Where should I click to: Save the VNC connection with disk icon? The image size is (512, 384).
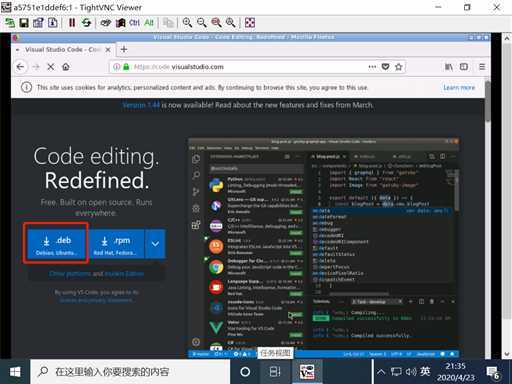point(24,23)
